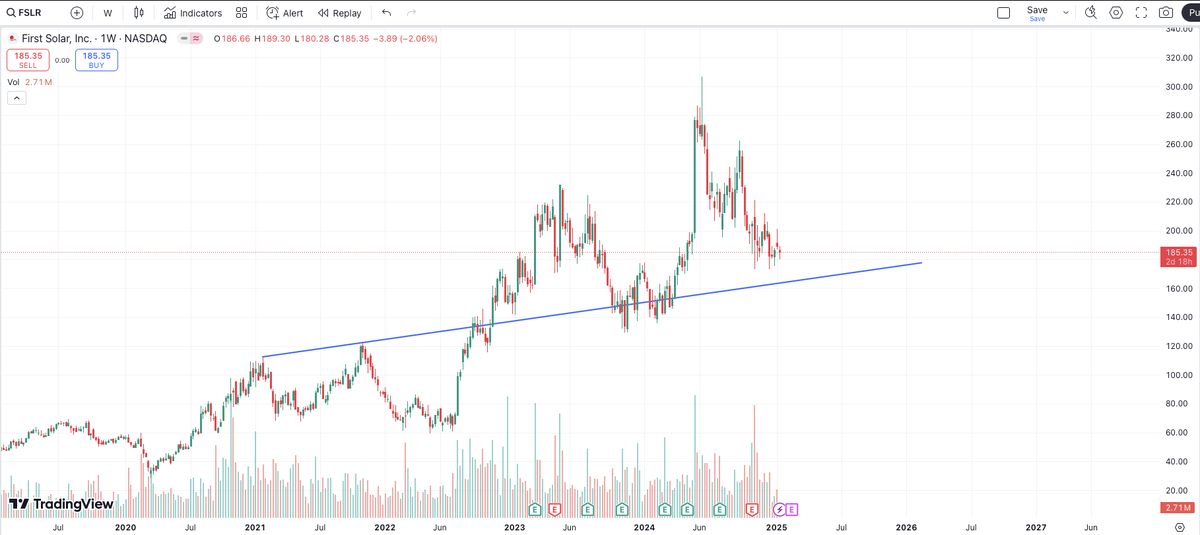
Task: Click the purple lightning event marker
Action: point(779,509)
